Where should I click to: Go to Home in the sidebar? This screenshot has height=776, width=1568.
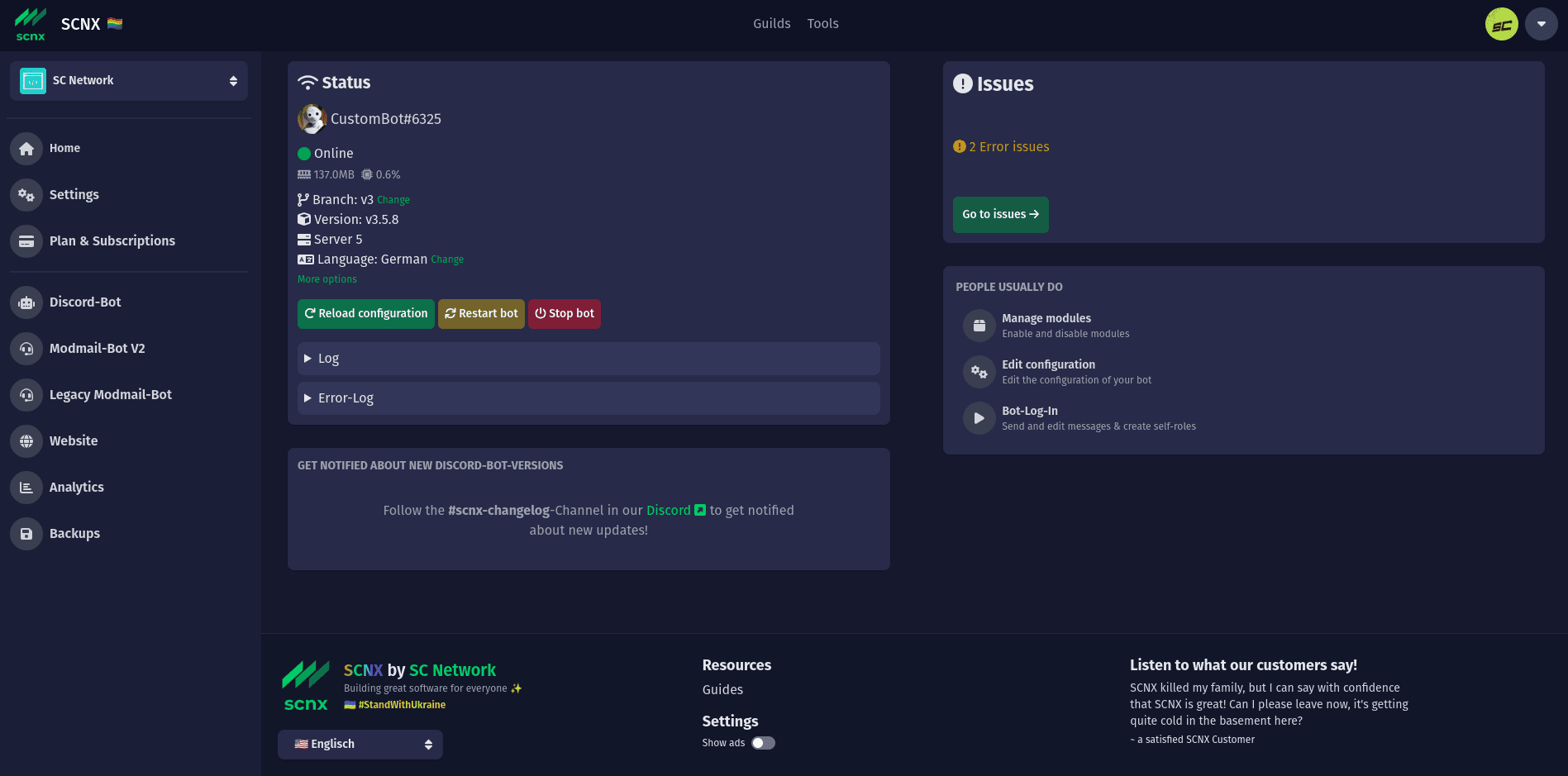point(64,148)
